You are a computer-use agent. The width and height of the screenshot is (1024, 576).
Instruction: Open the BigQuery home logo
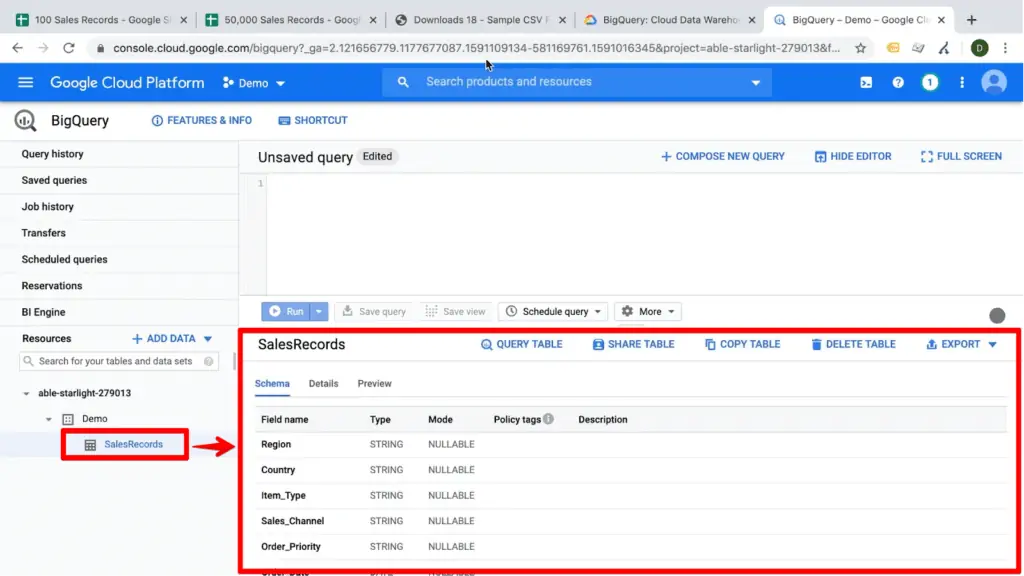pyautogui.click(x=24, y=120)
